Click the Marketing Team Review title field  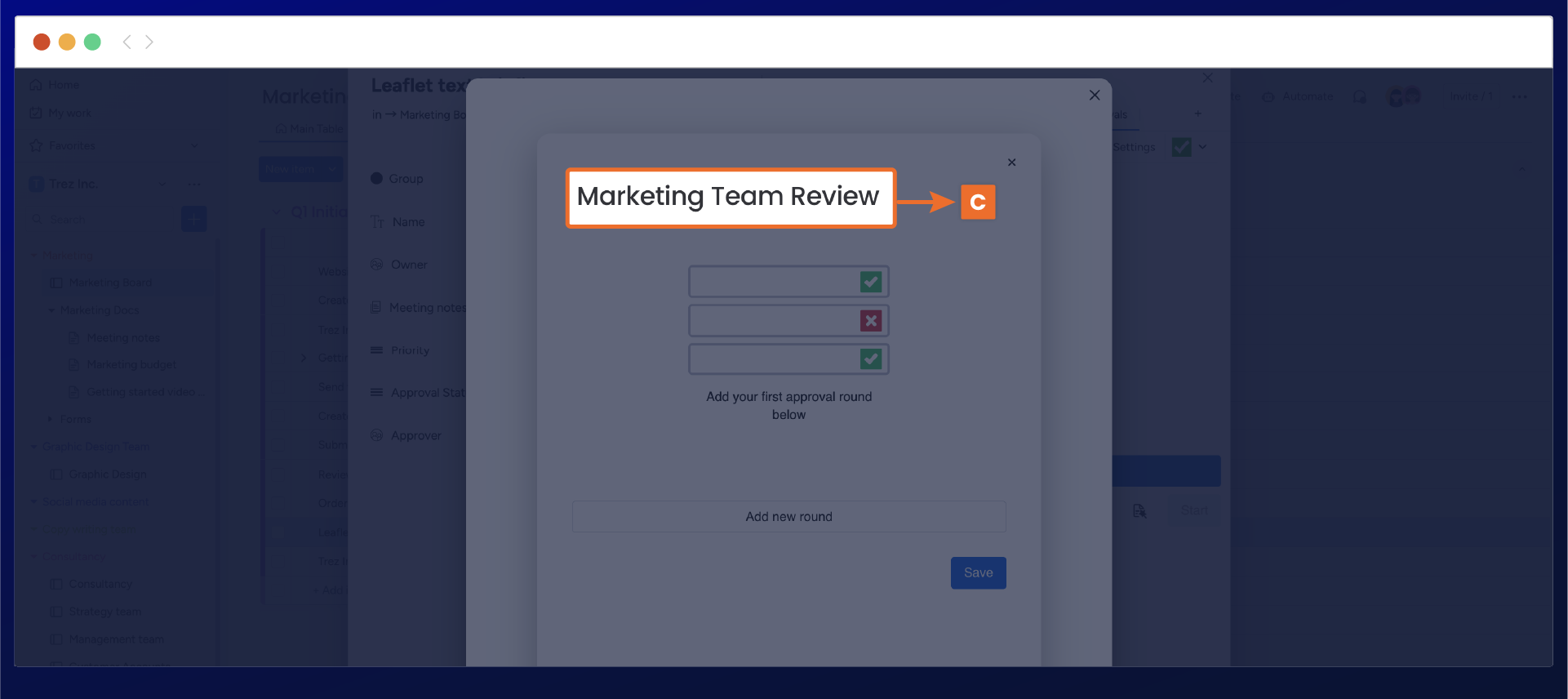(730, 198)
